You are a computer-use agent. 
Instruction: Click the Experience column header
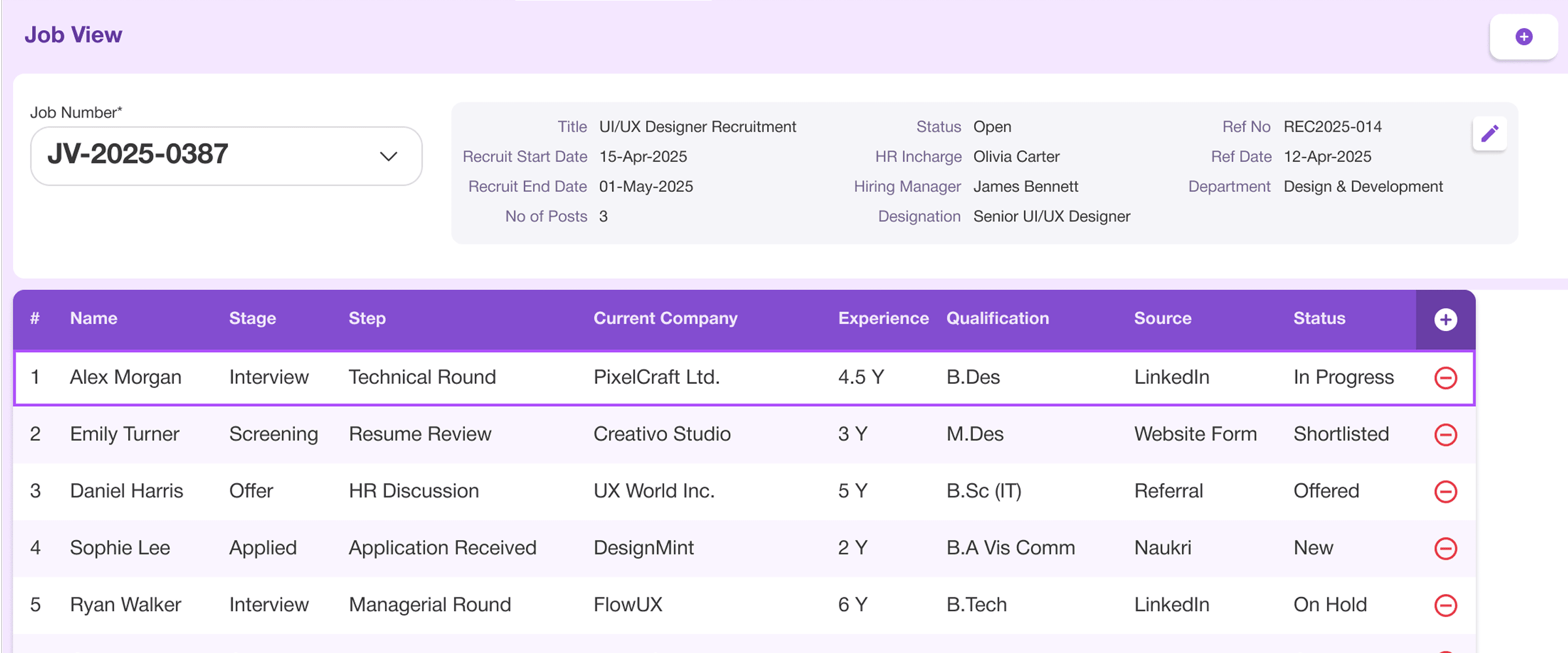883,318
